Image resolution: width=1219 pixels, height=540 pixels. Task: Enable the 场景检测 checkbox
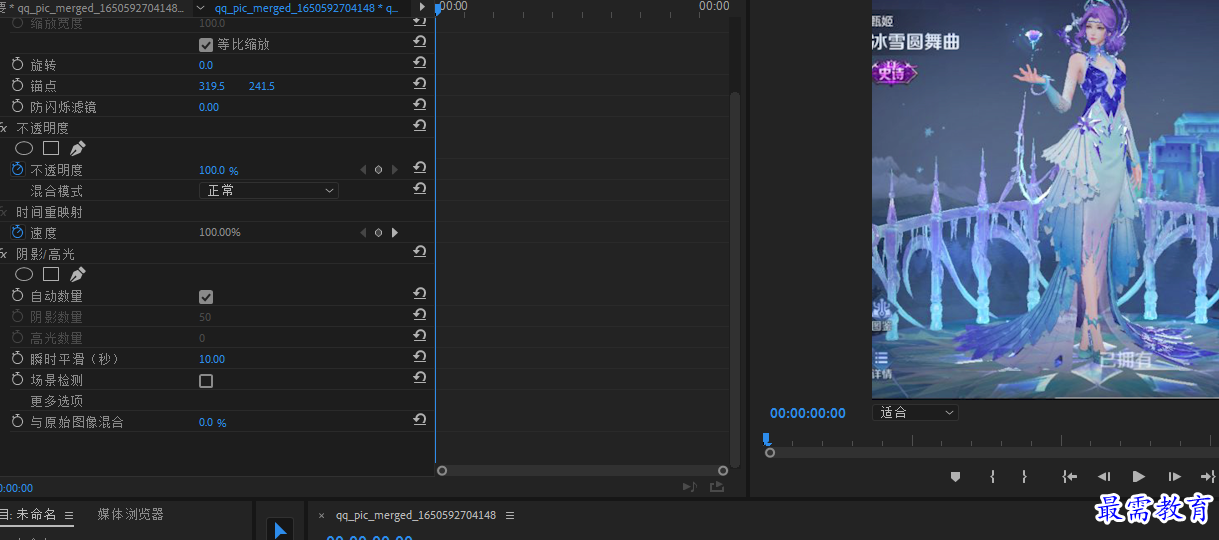point(206,381)
